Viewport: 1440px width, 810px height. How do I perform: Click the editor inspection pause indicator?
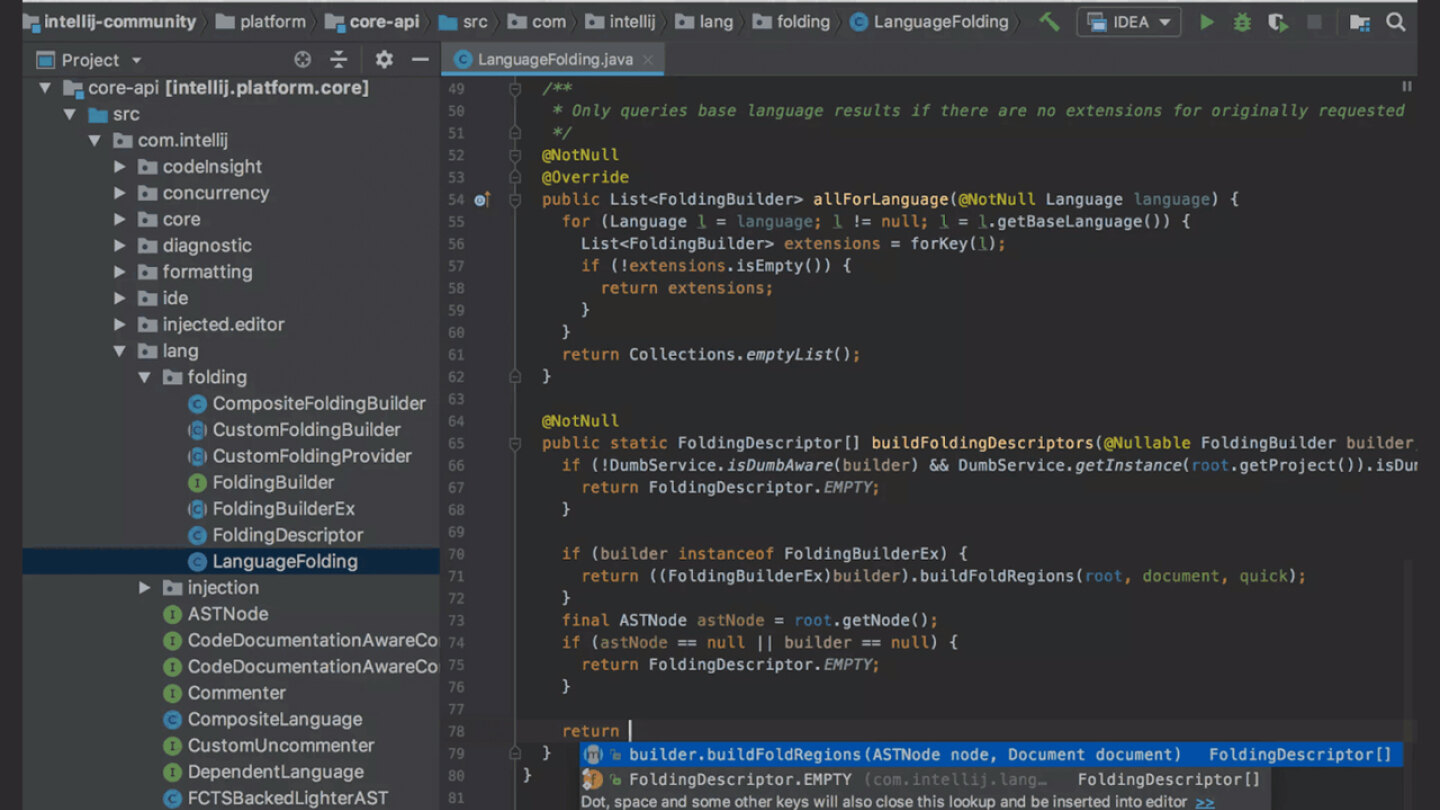pos(1407,87)
